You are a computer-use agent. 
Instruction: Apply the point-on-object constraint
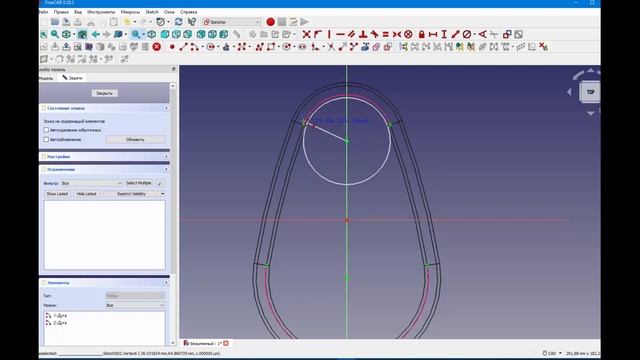[318, 34]
